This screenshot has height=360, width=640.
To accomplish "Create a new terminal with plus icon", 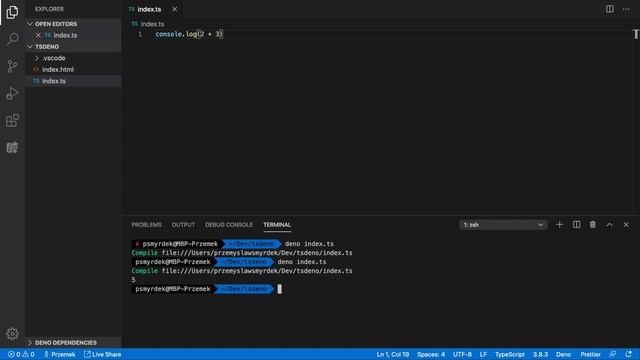I will (x=560, y=224).
